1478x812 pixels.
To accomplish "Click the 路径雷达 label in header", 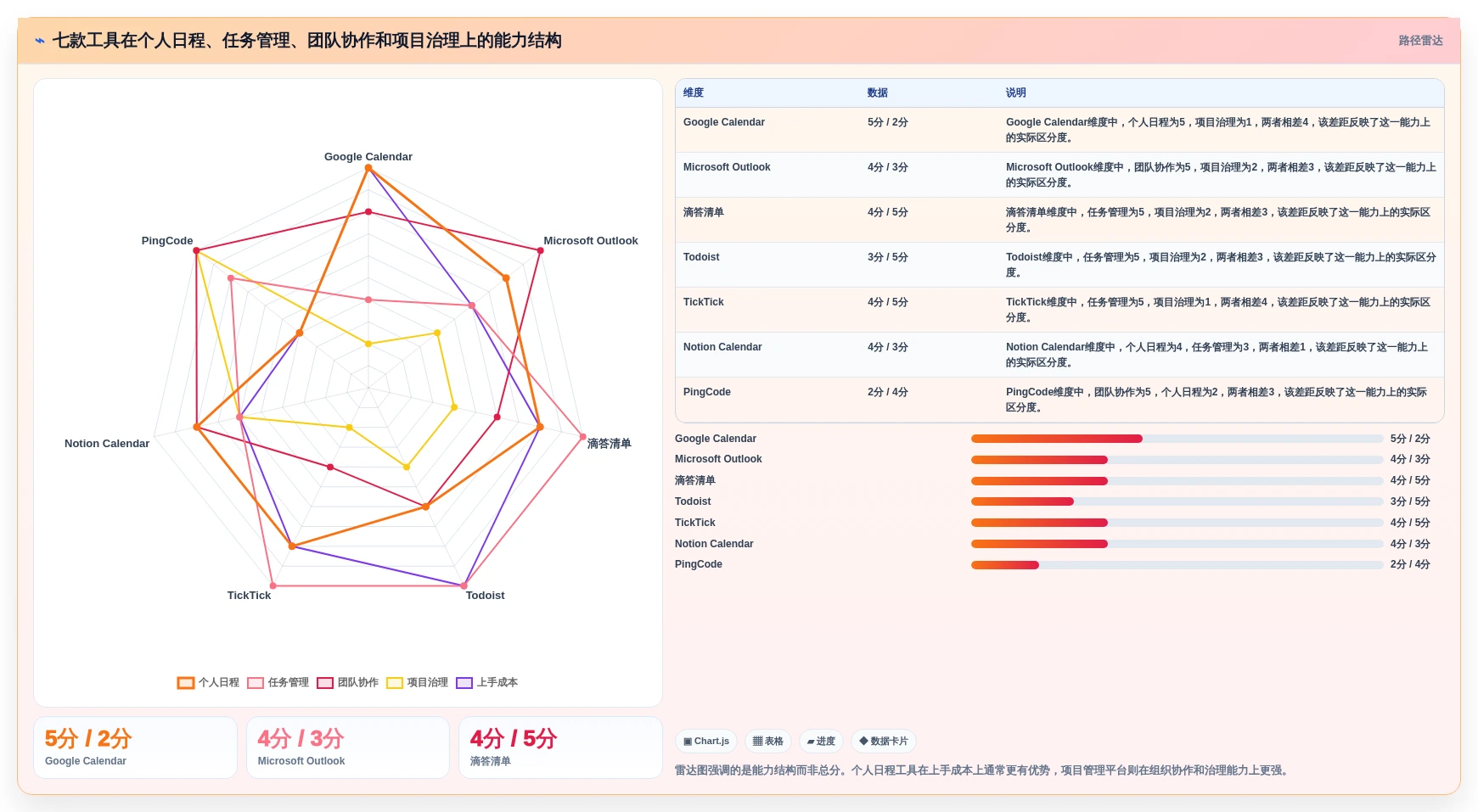I will [x=1420, y=41].
